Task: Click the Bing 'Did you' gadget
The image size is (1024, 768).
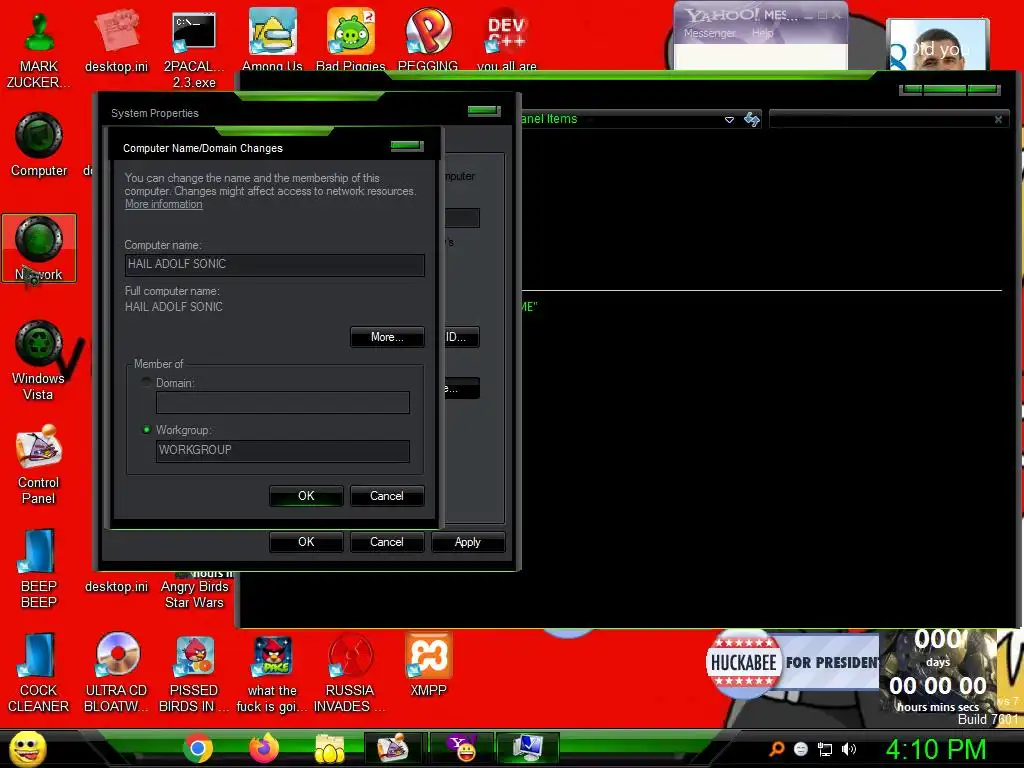Action: pos(938,44)
